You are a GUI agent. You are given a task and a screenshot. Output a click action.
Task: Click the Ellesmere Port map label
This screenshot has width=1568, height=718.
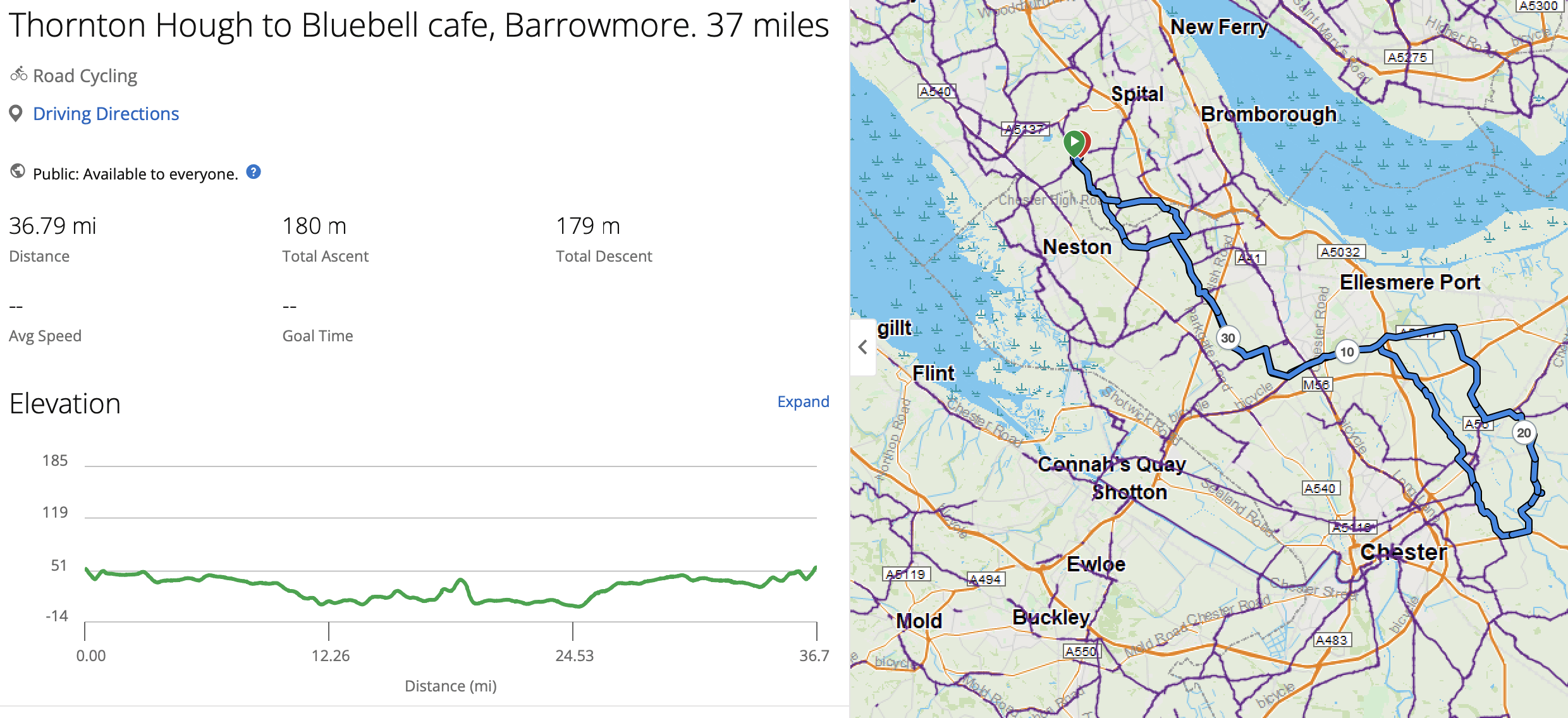(x=1410, y=282)
